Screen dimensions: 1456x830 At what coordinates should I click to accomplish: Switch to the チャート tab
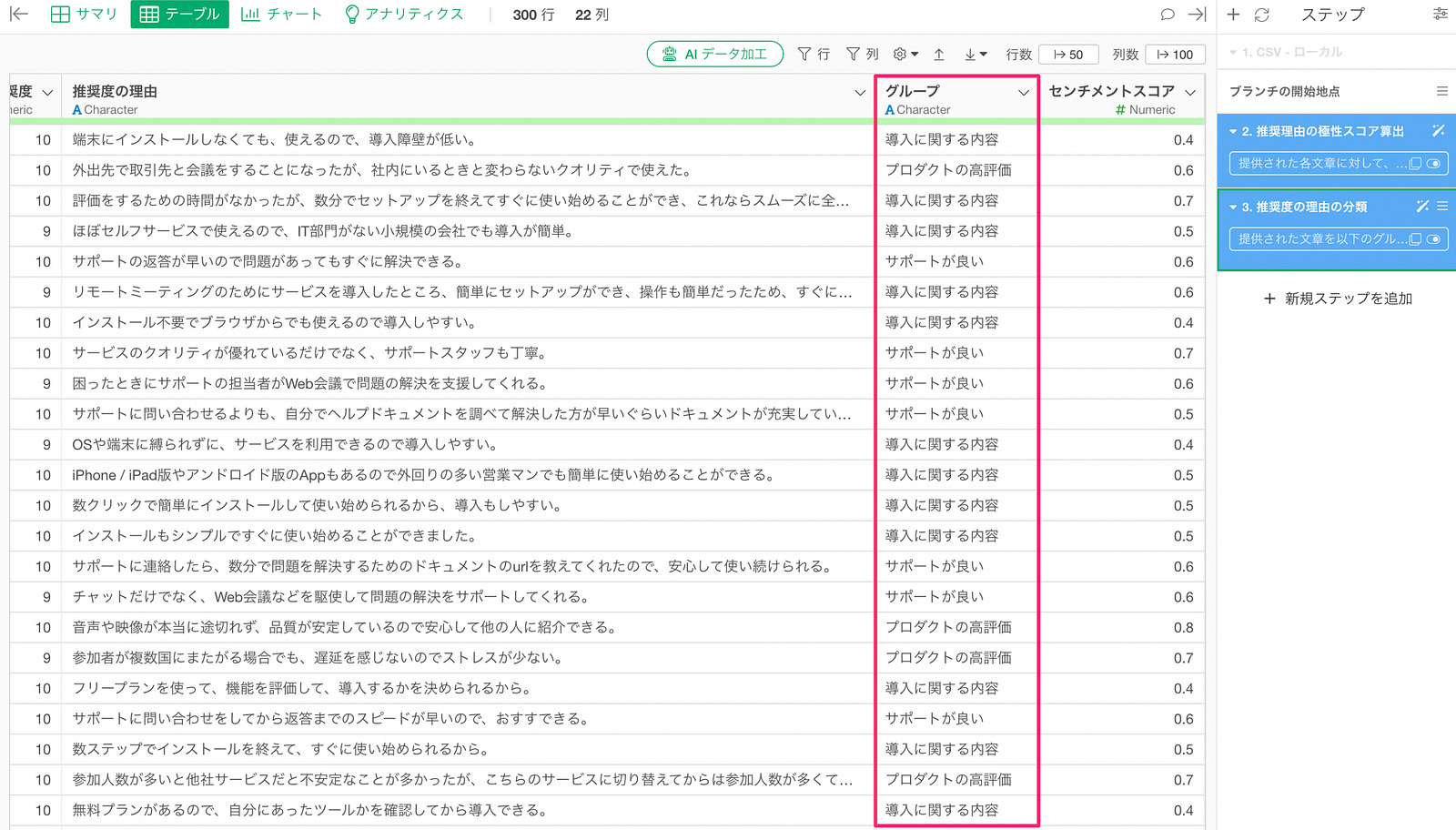point(282,14)
